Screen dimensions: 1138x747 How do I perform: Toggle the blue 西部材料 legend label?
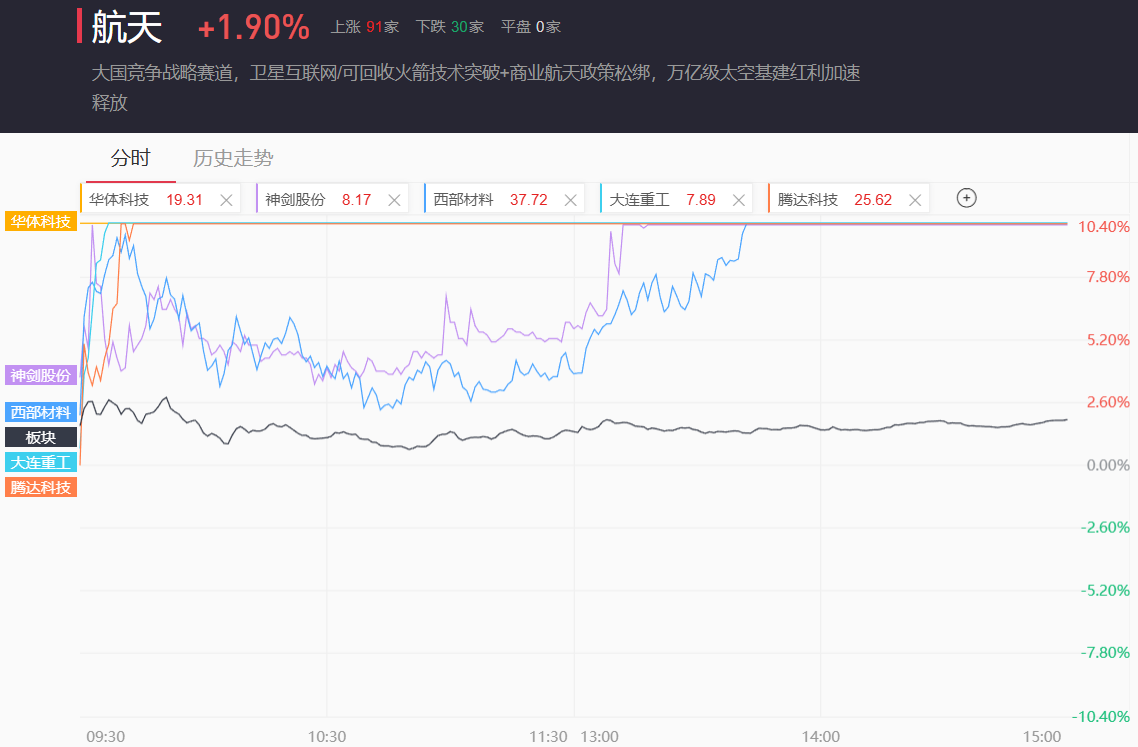pyautogui.click(x=41, y=412)
